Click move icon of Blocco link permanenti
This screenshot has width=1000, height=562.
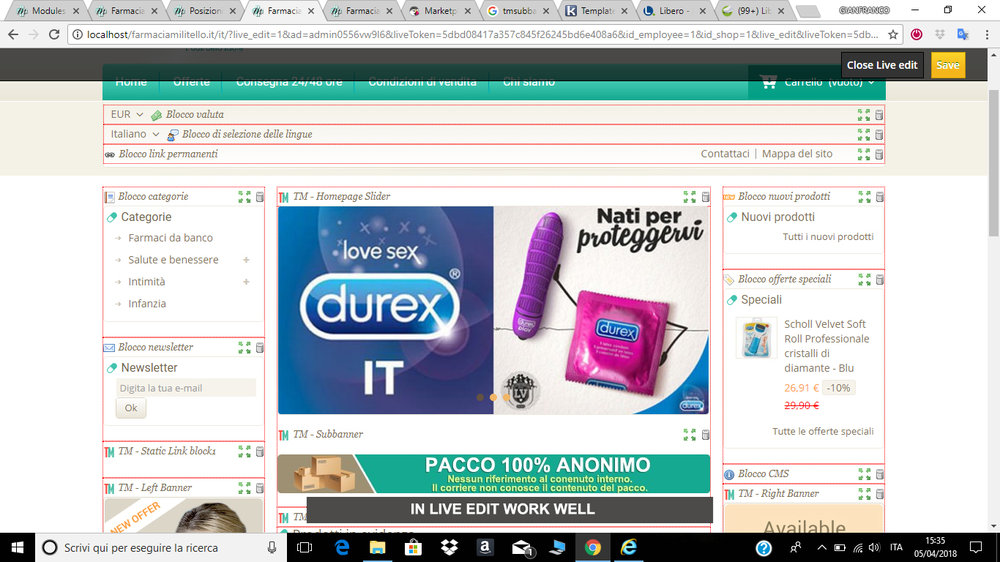point(864,154)
